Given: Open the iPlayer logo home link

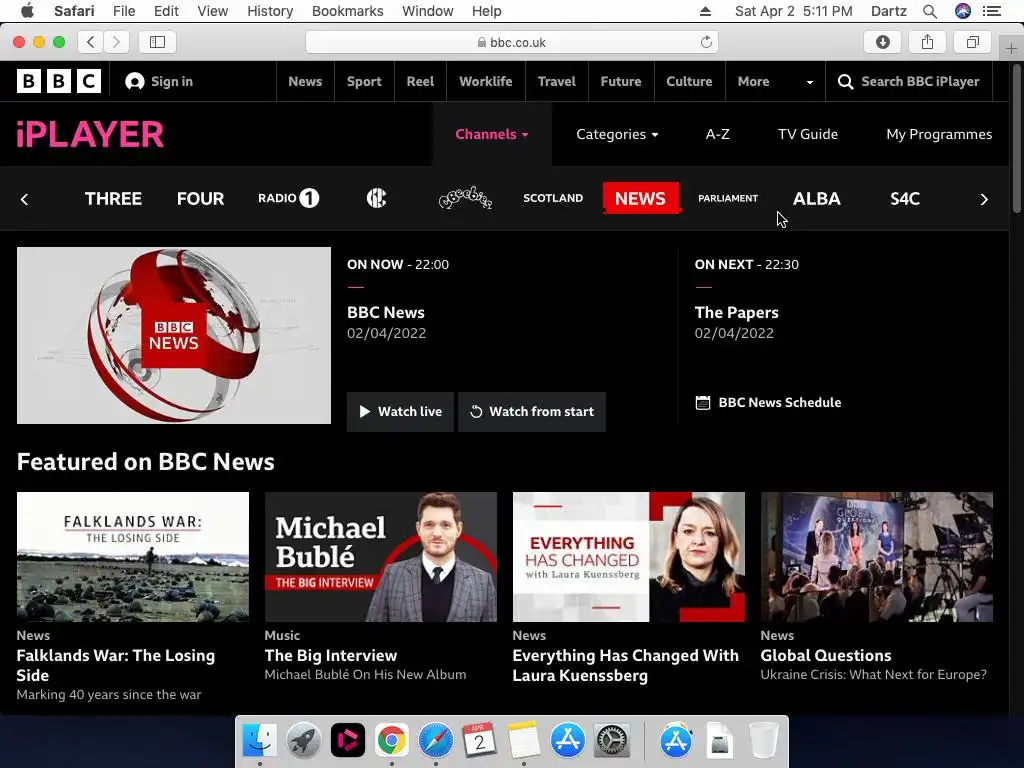Looking at the screenshot, I should pyautogui.click(x=90, y=134).
